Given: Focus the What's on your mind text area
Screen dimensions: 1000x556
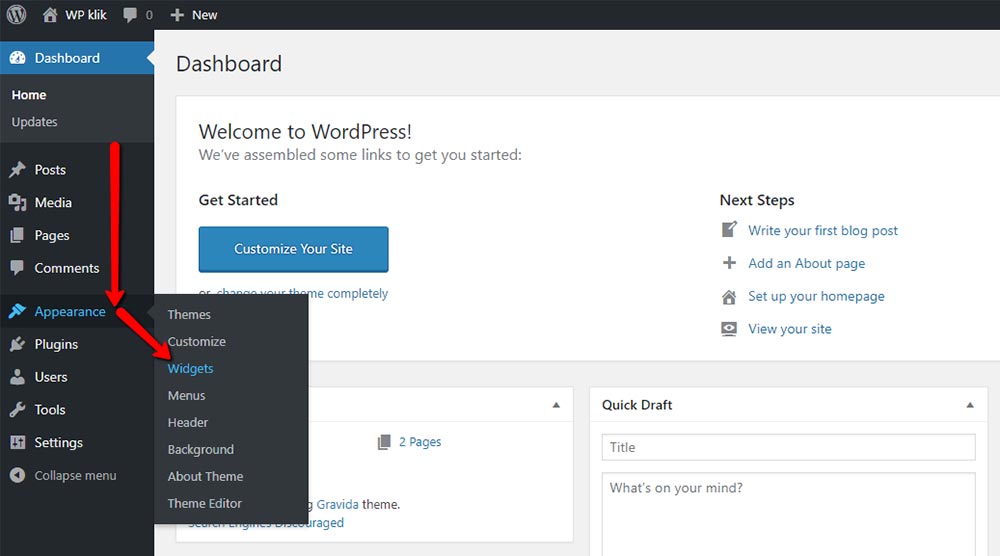Looking at the screenshot, I should point(788,514).
